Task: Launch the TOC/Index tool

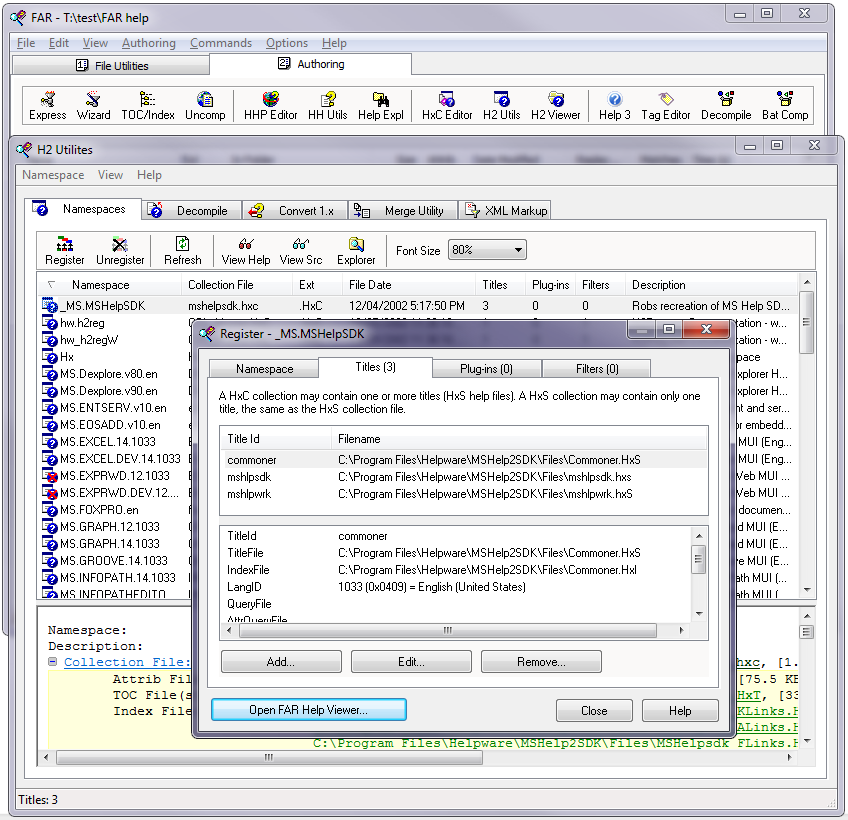Action: [x=147, y=105]
